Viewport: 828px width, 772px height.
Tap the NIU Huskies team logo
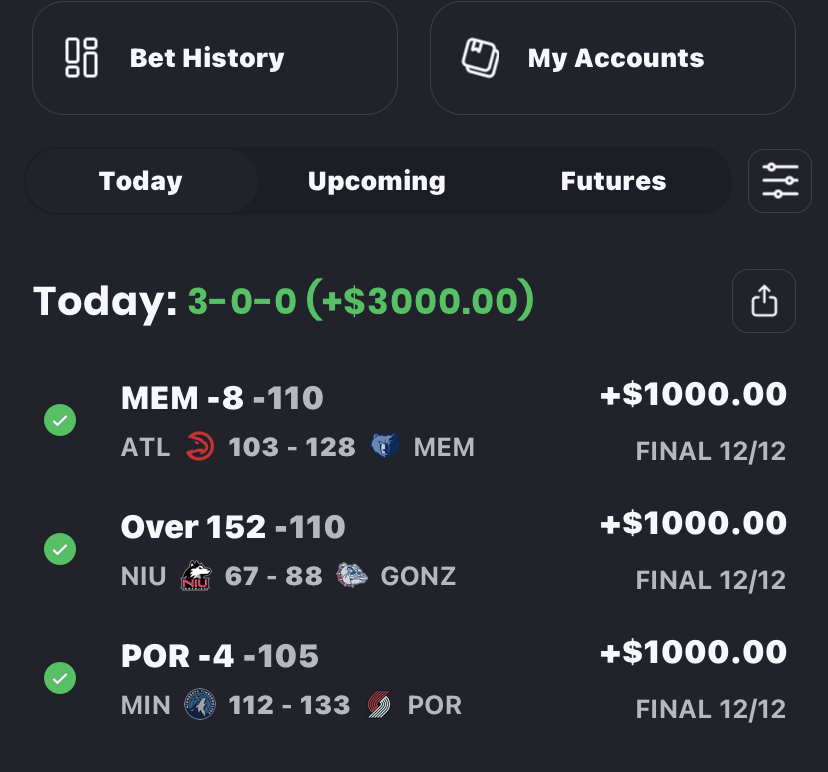tap(196, 576)
